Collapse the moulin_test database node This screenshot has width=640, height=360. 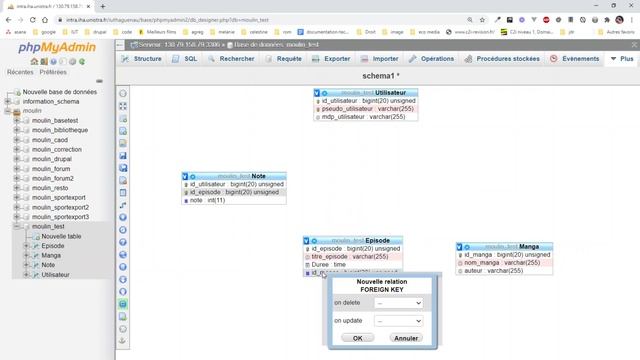(17, 227)
